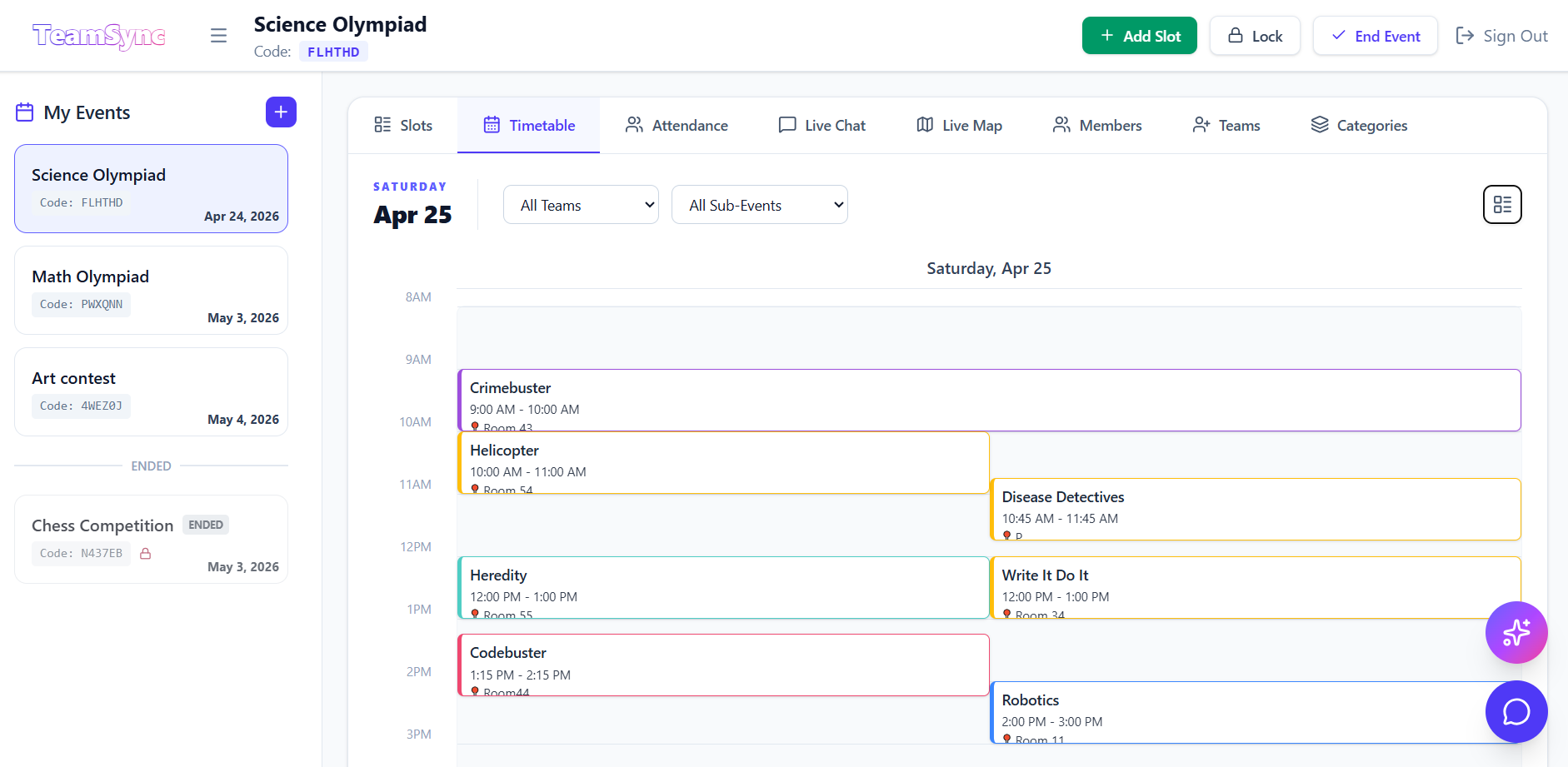The width and height of the screenshot is (1568, 767).
Task: Click the 8AM time label
Action: pos(418,297)
